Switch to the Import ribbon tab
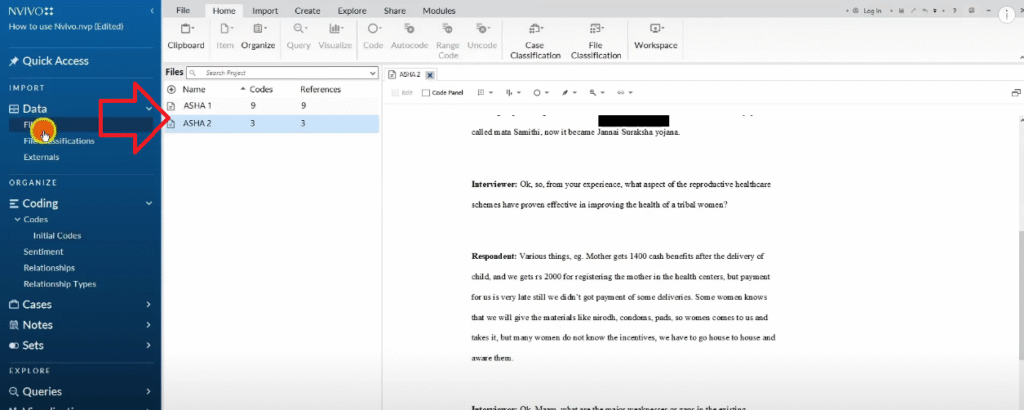1024x410 pixels. pos(265,10)
